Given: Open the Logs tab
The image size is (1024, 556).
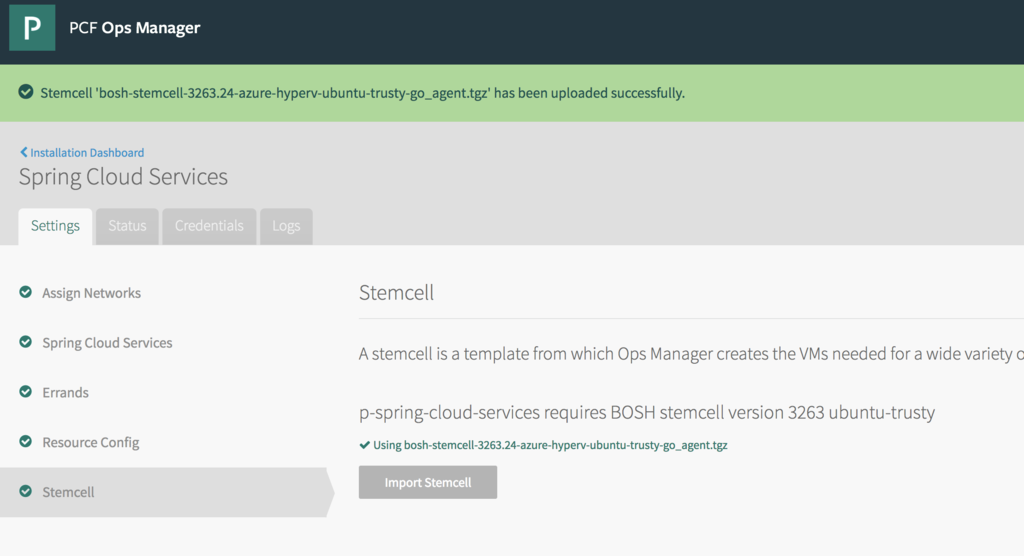Looking at the screenshot, I should (x=286, y=226).
